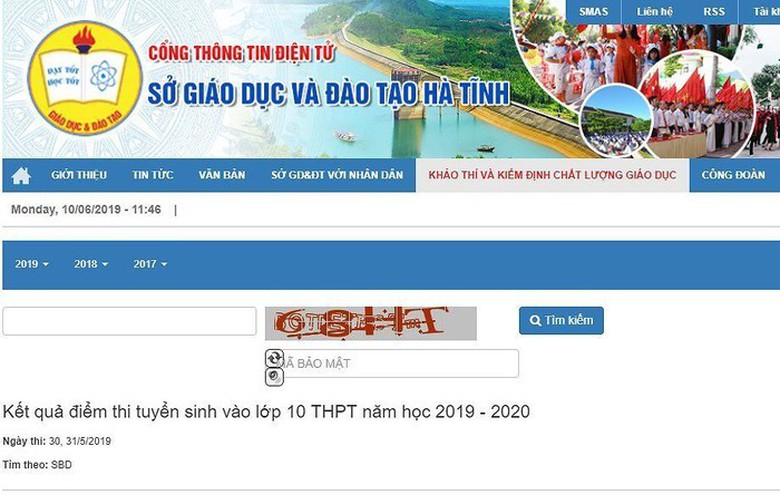Expand the 2019 dropdown
Screen dimensions: 780x504
(x=32, y=264)
